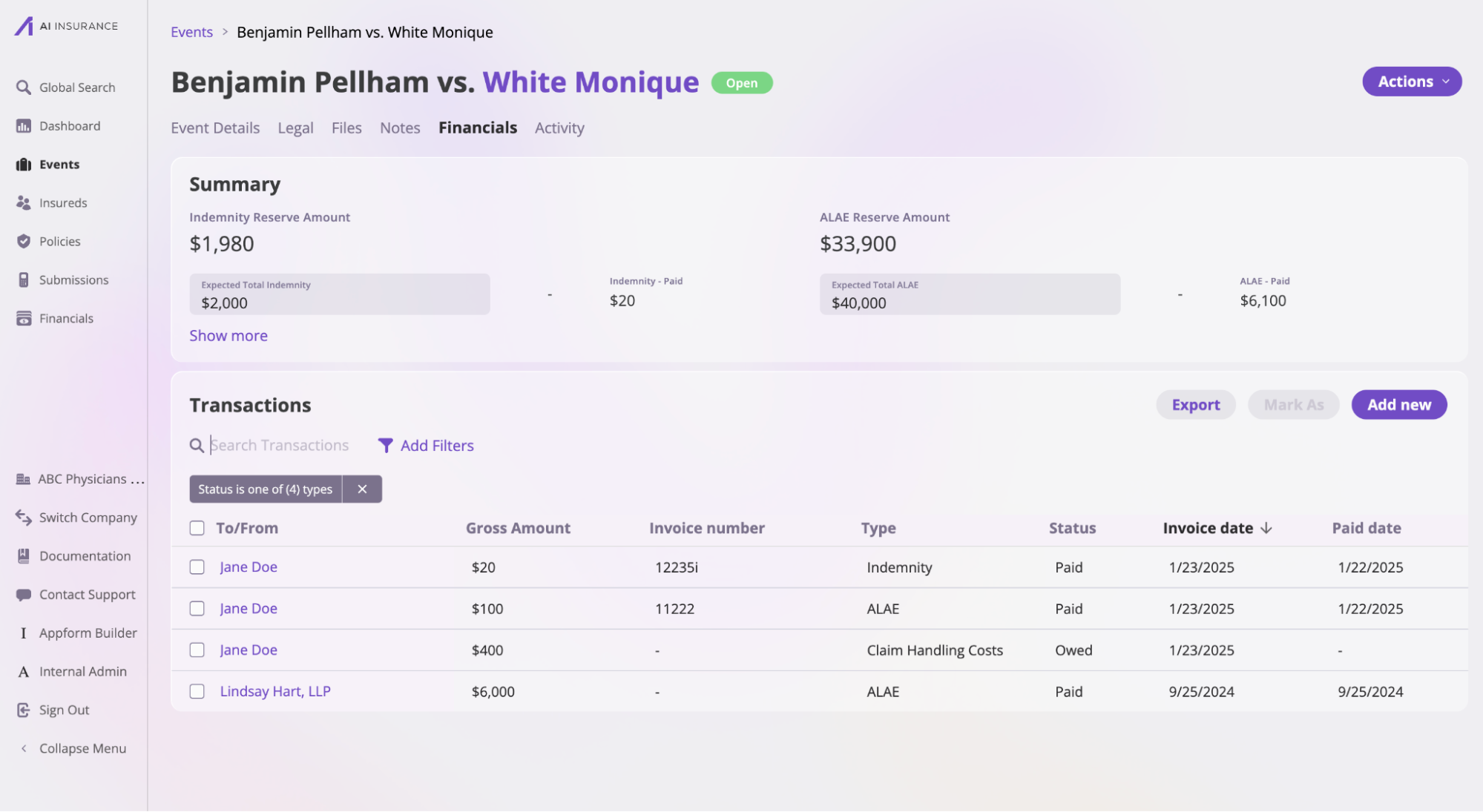Open the White Monique title link
1483x812 pixels.
point(591,82)
